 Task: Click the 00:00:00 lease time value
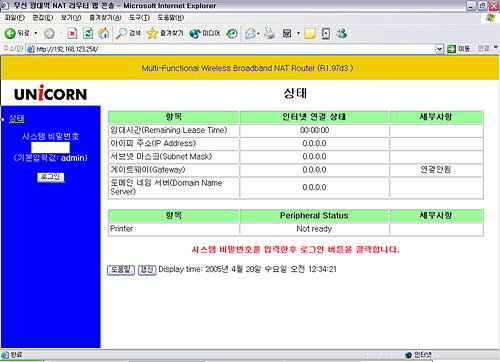click(314, 130)
